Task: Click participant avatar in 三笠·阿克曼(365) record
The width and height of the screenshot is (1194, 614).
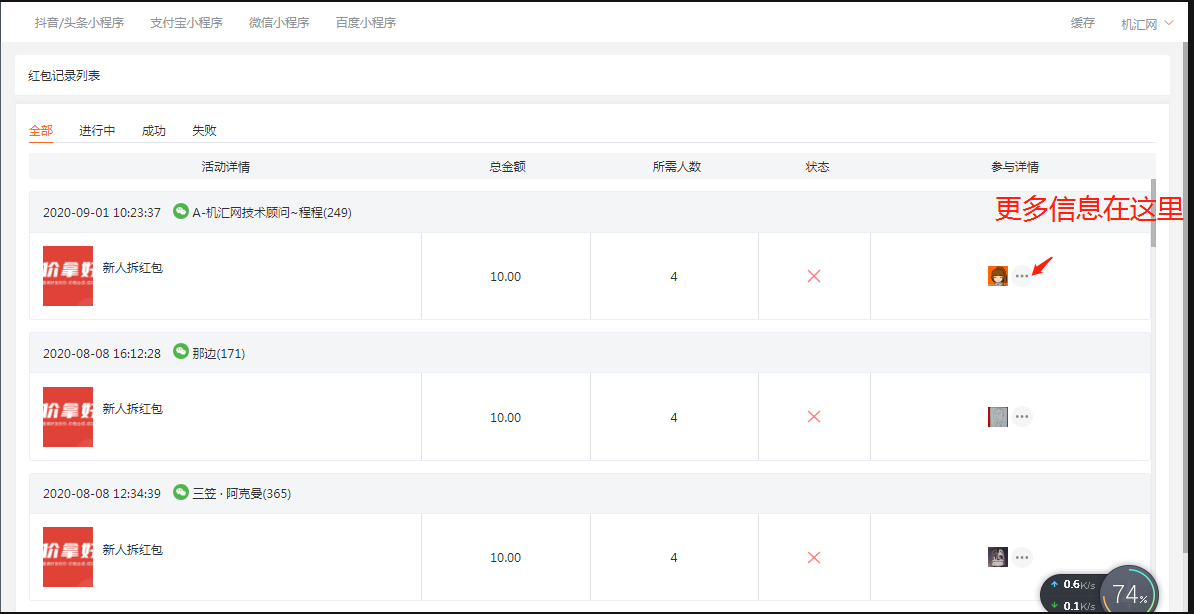Action: 998,557
